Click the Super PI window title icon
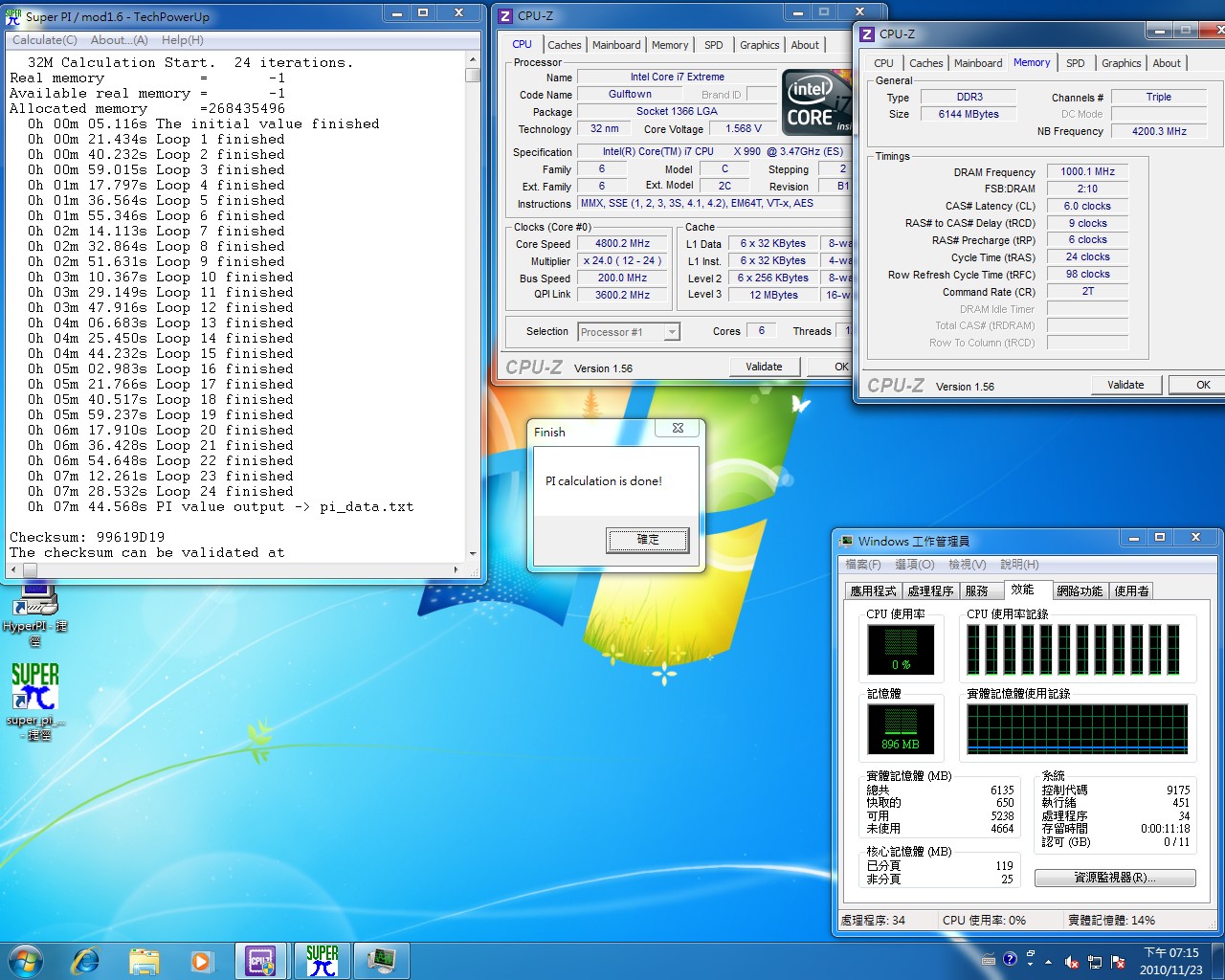This screenshot has height=980, width=1225. coord(13,16)
